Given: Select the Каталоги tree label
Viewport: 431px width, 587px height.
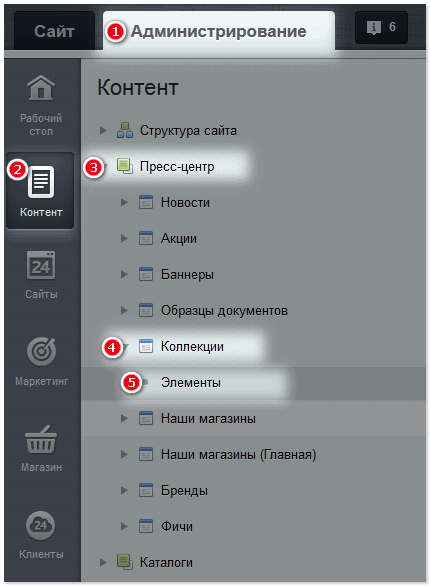Looking at the screenshot, I should click(166, 562).
